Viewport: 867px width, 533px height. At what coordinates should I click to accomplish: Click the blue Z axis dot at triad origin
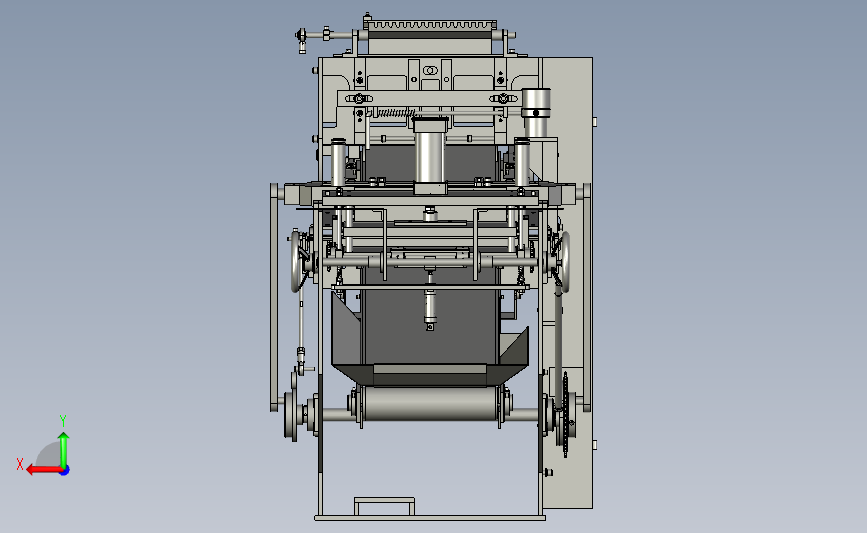pyautogui.click(x=65, y=471)
